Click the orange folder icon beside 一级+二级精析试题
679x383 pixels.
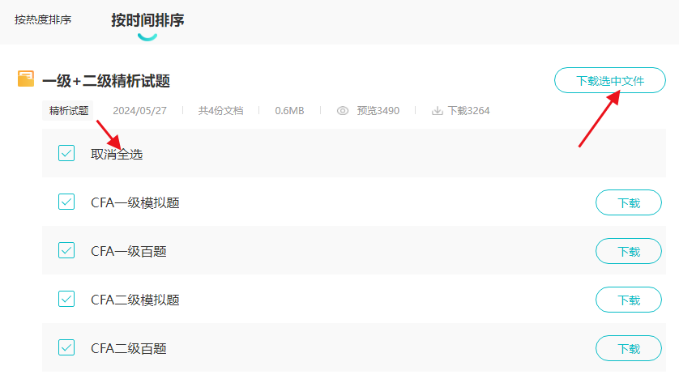[x=26, y=79]
